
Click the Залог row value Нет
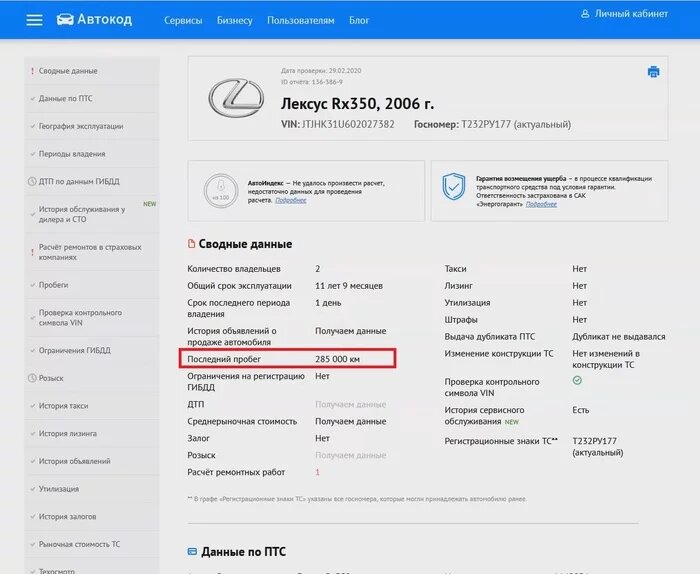322,438
